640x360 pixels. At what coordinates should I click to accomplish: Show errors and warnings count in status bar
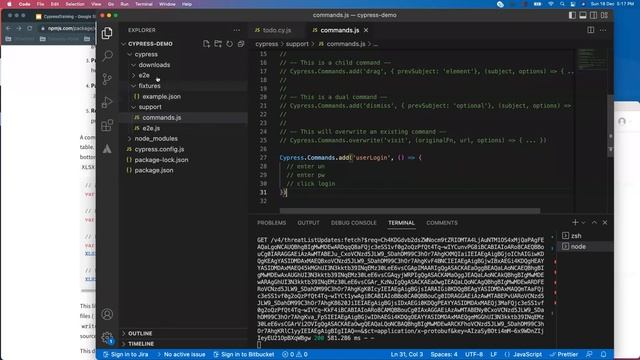[x=295, y=354]
